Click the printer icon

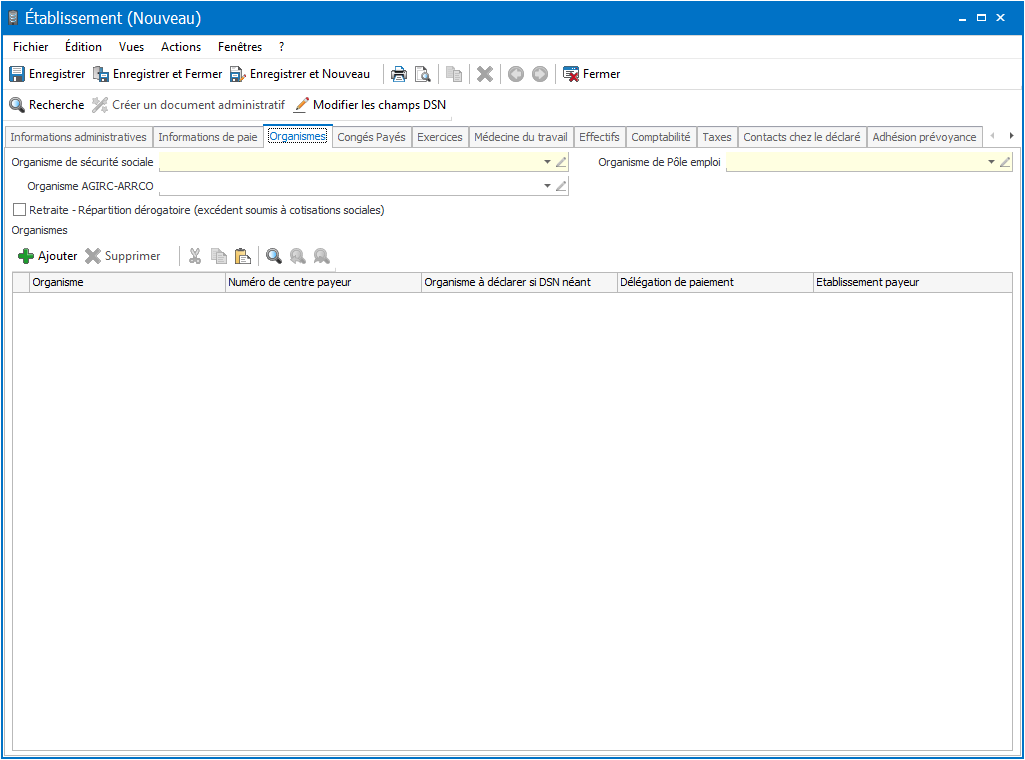(399, 74)
